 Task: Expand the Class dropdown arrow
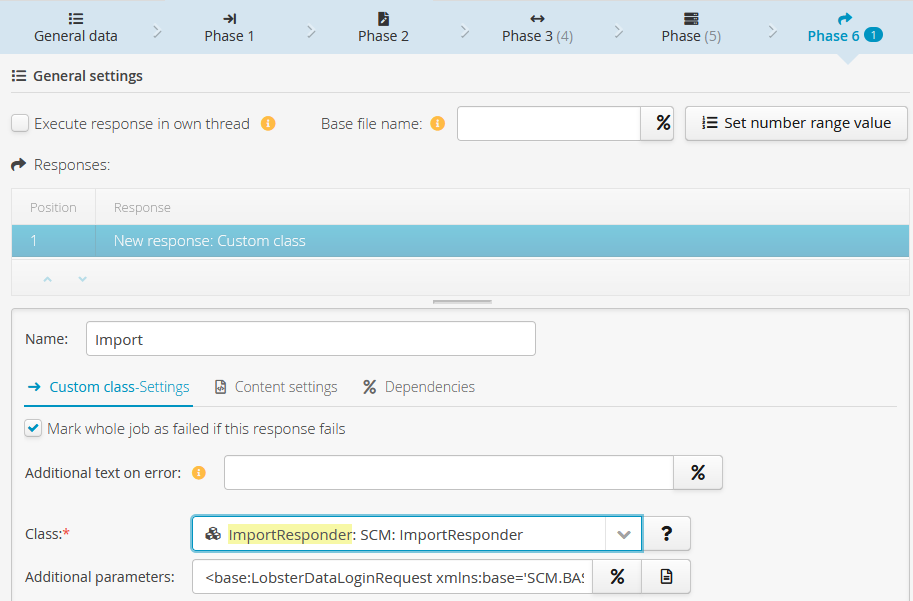623,534
